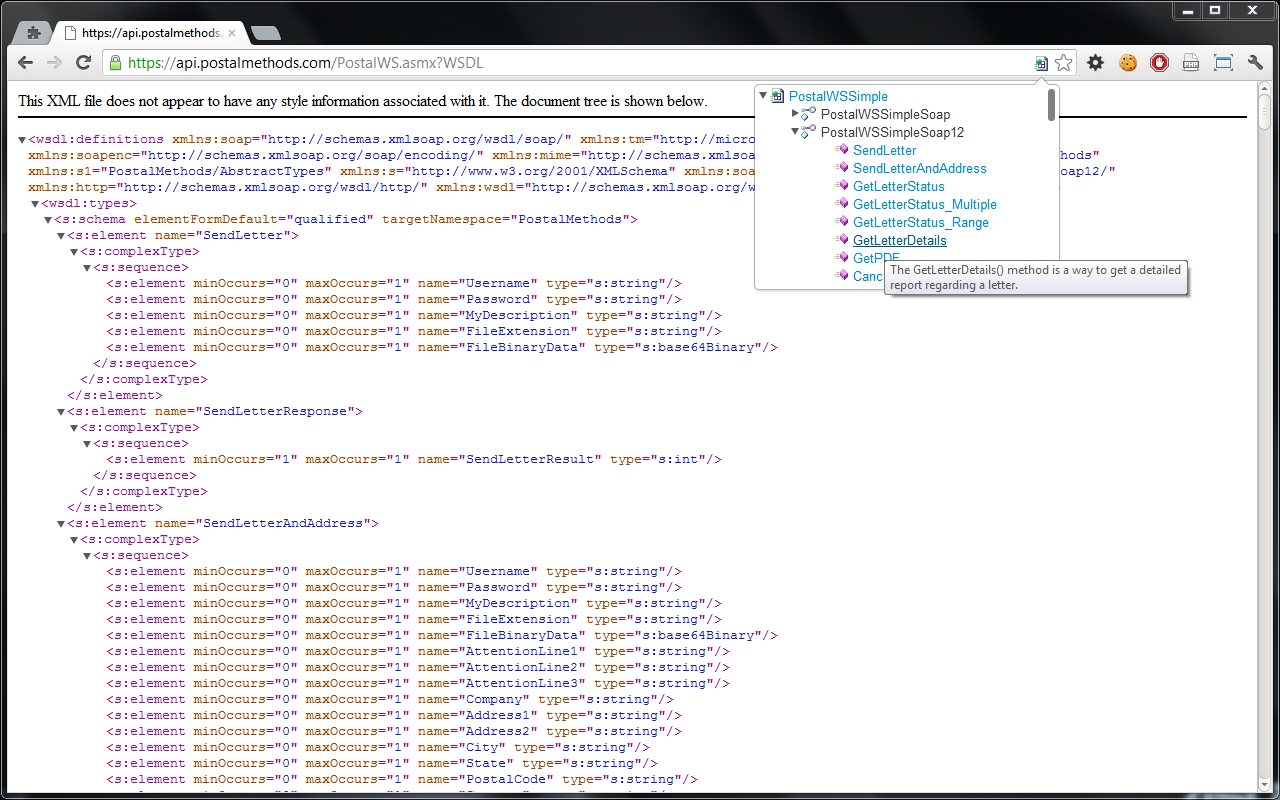Select the api.postalmethods tab
This screenshot has width=1280, height=800.
coord(148,32)
